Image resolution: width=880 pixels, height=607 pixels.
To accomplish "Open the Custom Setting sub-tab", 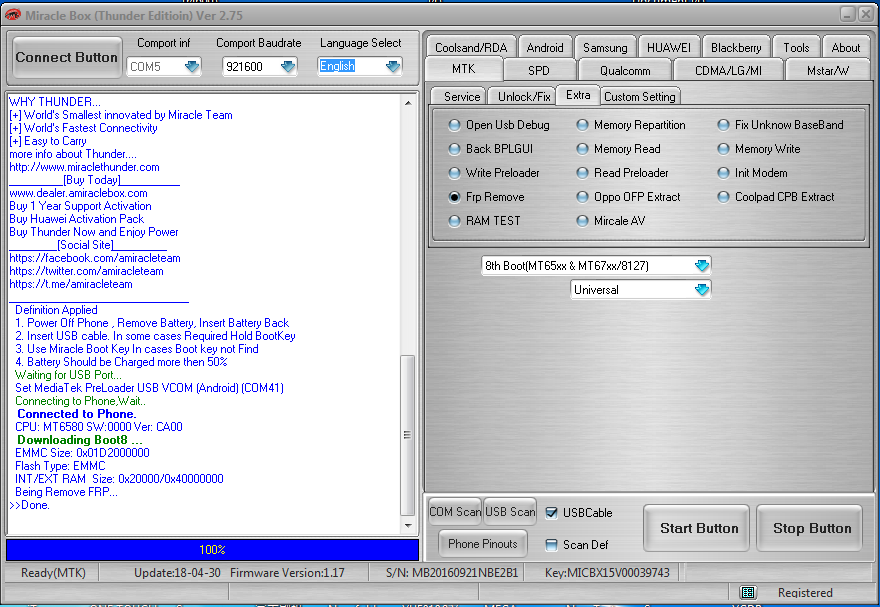I will point(640,96).
